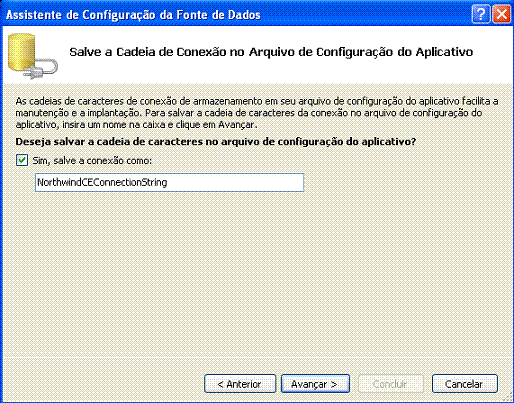Close the data source wizard window
Image resolution: width=514 pixels, height=403 pixels.
coord(502,15)
